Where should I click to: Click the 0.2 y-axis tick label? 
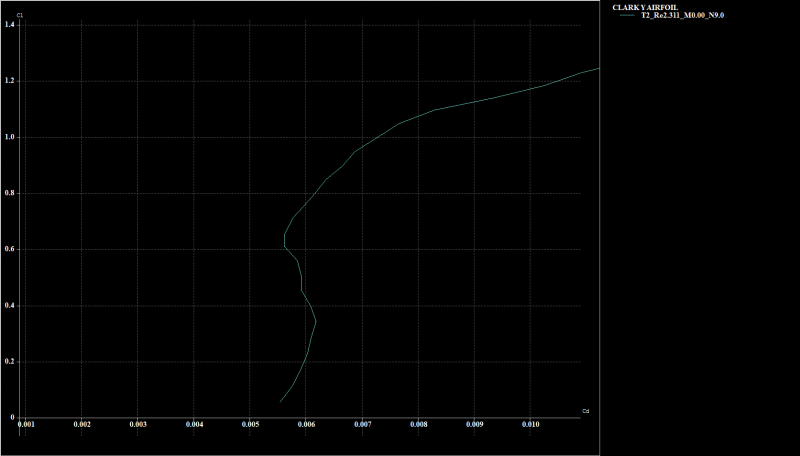pos(9,361)
